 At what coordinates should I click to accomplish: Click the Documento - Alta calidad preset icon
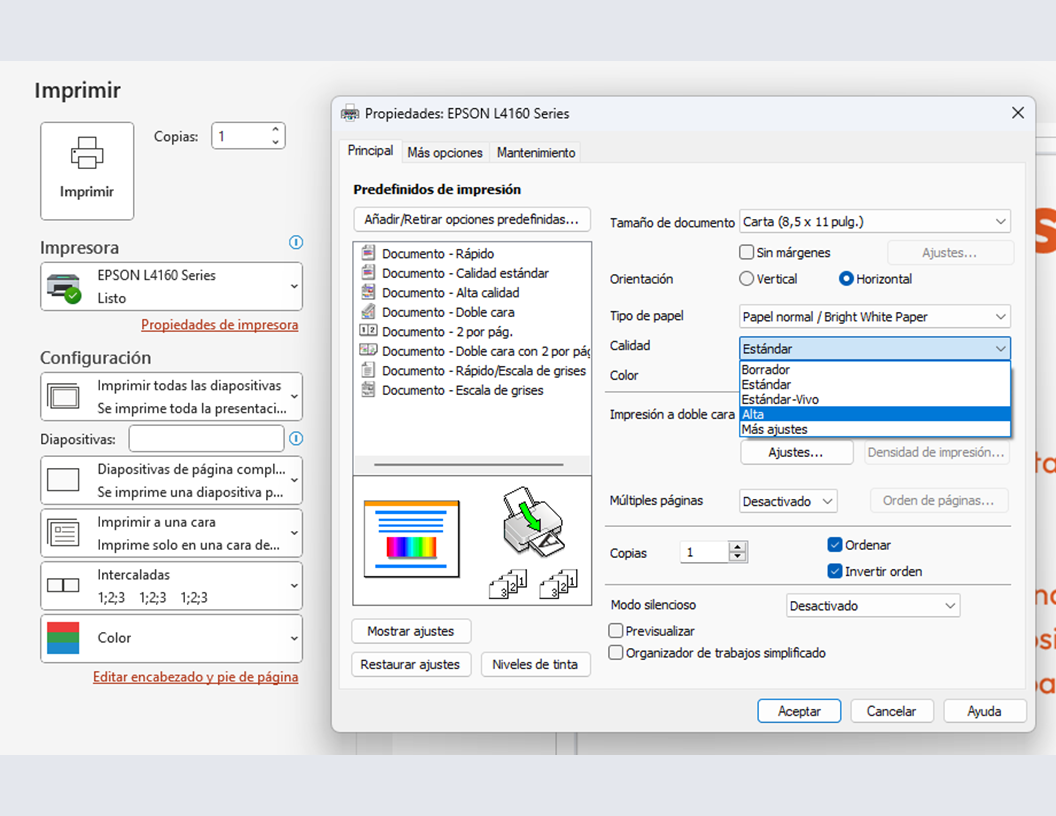tap(368, 292)
